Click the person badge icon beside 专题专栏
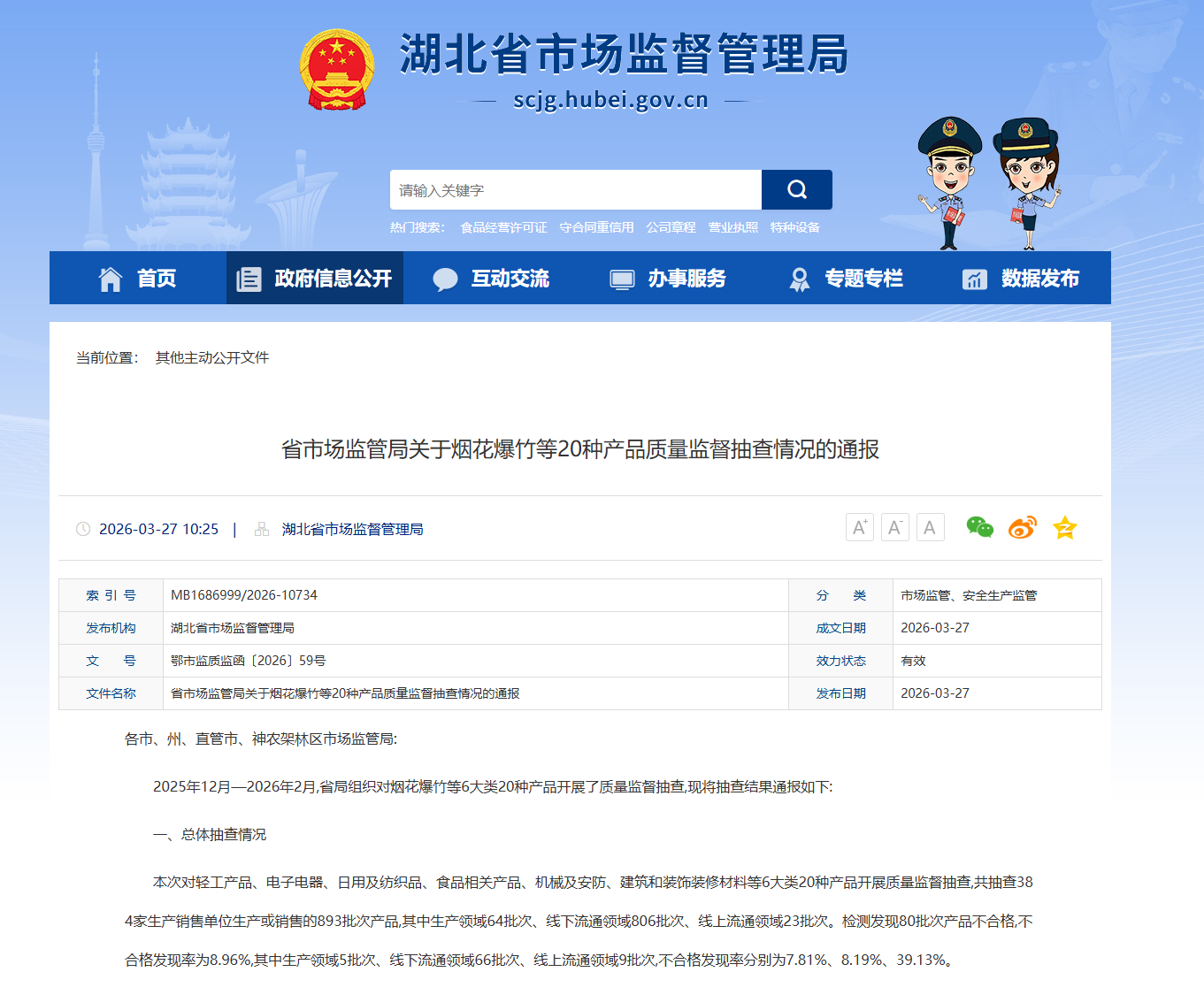Screen dimensions: 1204x995 (x=799, y=278)
